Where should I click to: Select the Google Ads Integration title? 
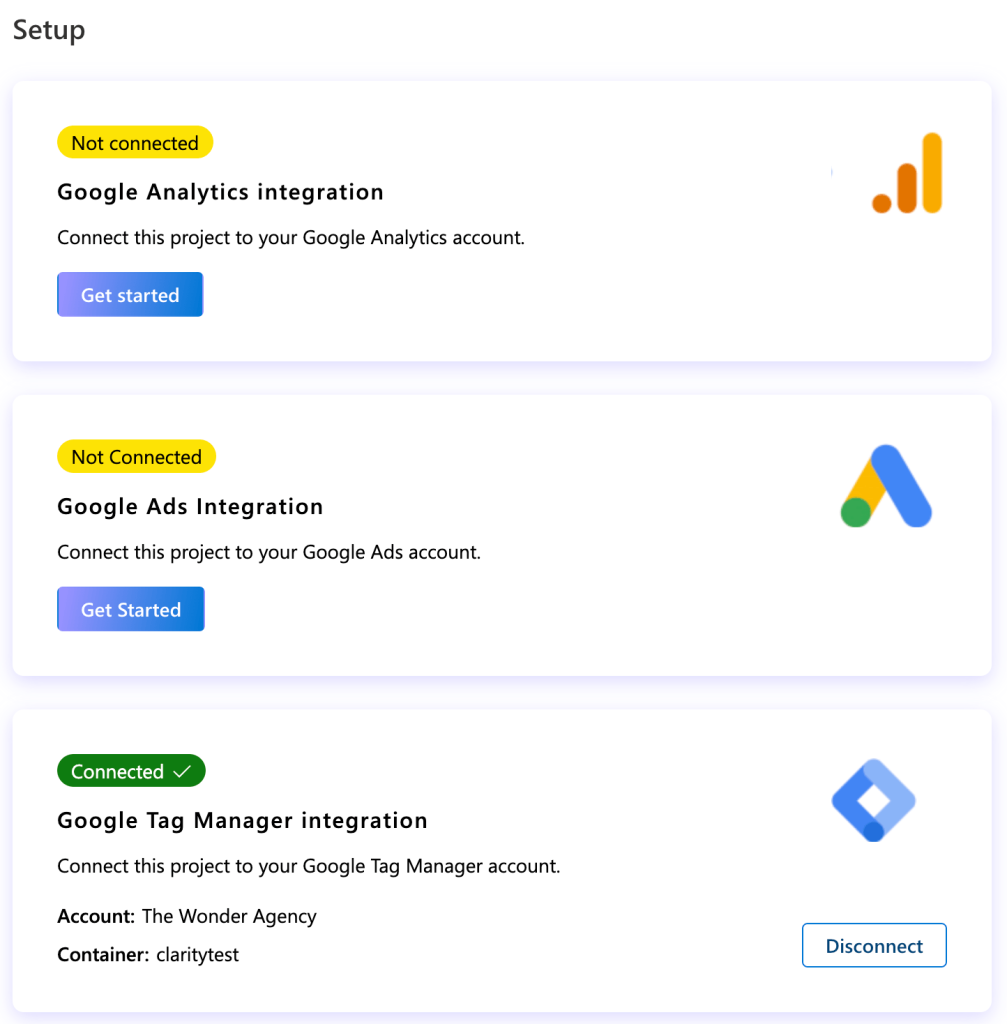[190, 507]
